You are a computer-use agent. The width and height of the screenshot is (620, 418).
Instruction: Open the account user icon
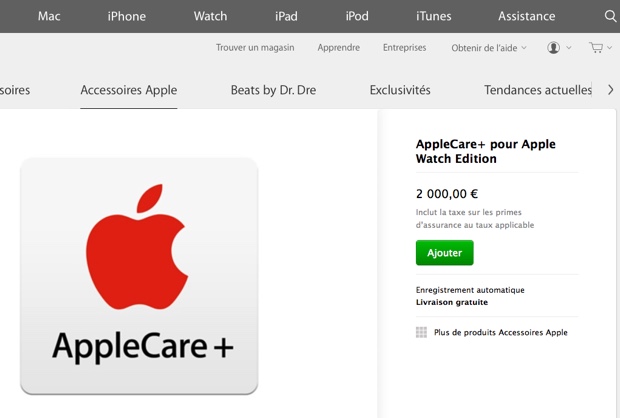pos(554,47)
